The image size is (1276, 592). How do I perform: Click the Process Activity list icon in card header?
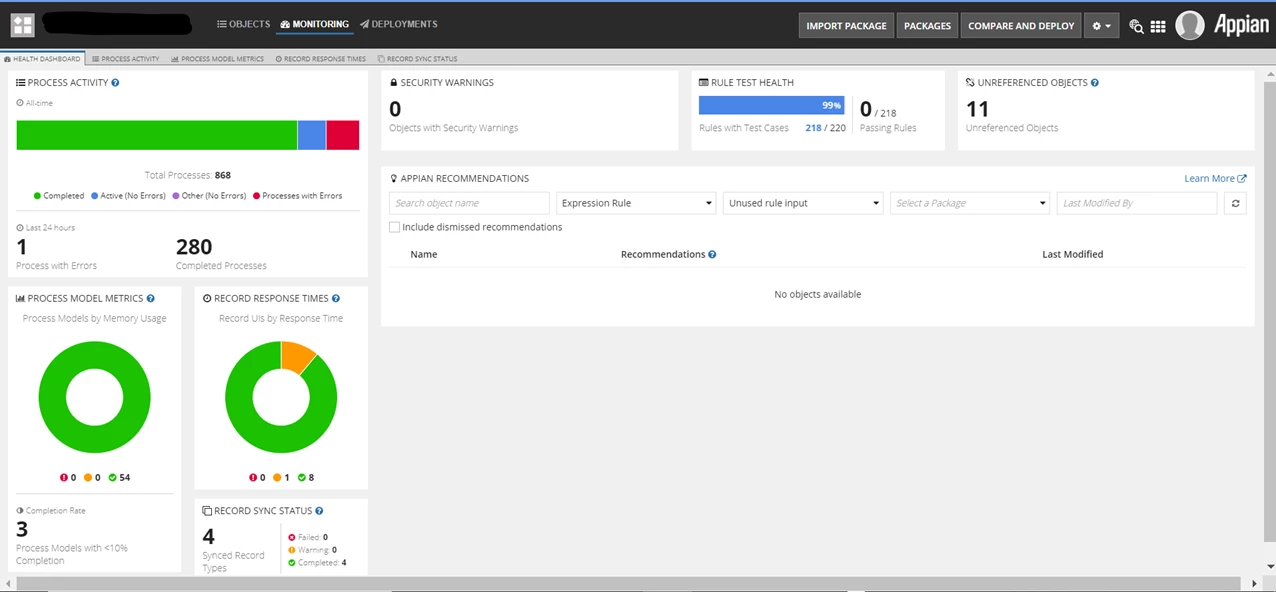tap(21, 83)
